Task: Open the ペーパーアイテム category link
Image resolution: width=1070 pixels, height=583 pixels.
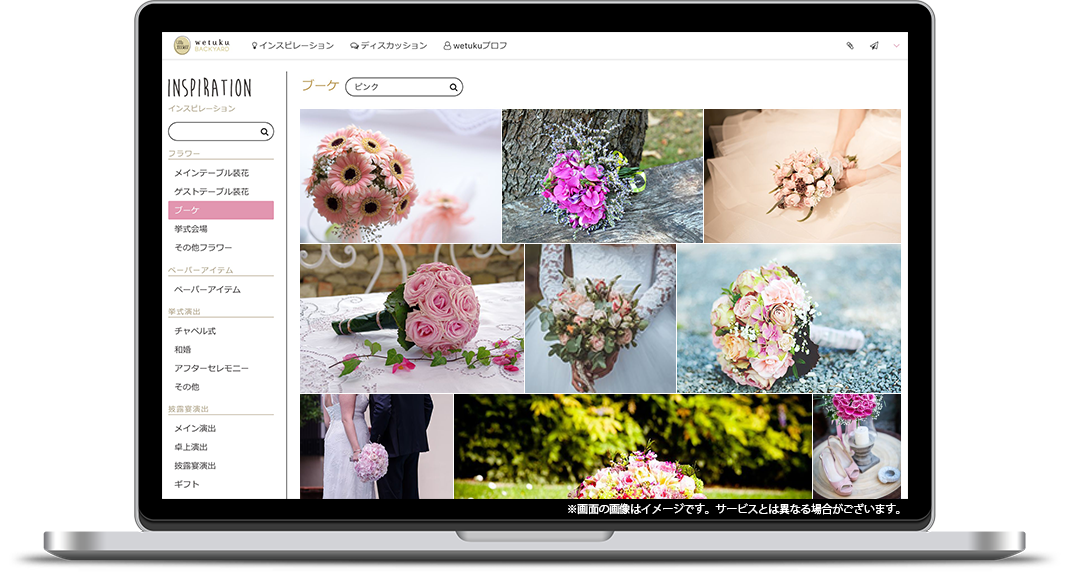Action: tap(207, 290)
